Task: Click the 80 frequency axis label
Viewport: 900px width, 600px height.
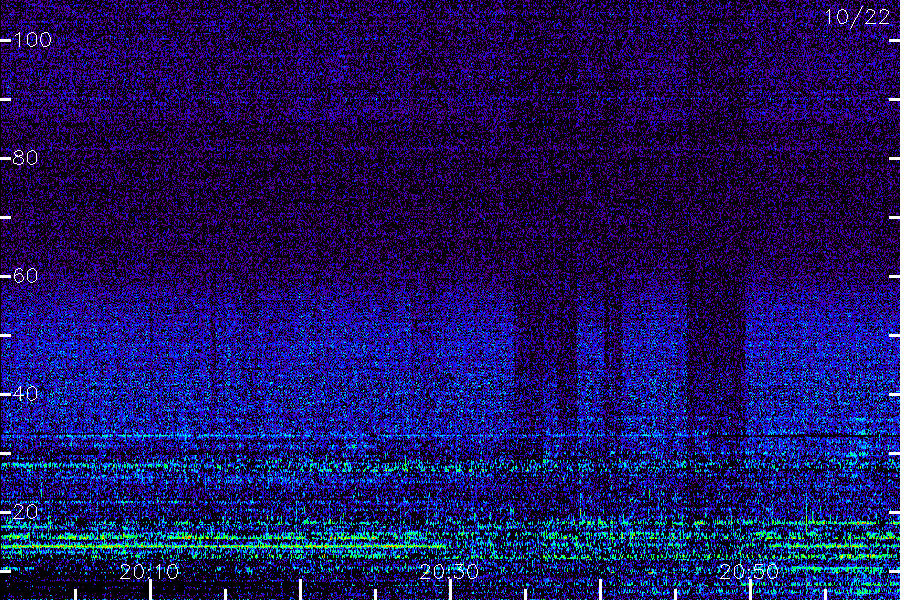Action: (x=25, y=158)
